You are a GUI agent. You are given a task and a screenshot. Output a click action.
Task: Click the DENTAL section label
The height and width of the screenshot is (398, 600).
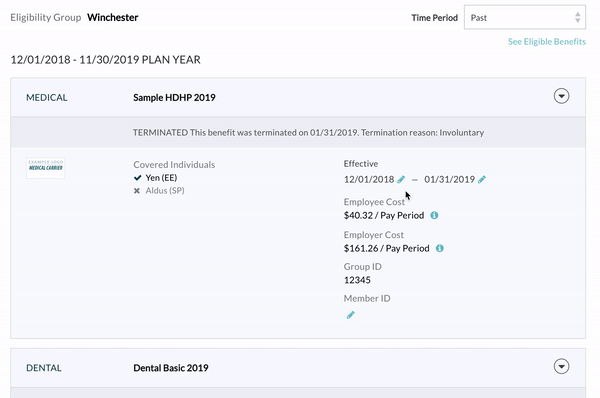[44, 368]
